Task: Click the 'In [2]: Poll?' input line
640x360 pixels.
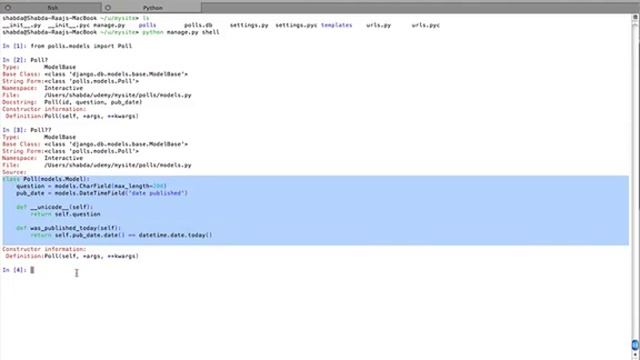Action: click(x=25, y=60)
